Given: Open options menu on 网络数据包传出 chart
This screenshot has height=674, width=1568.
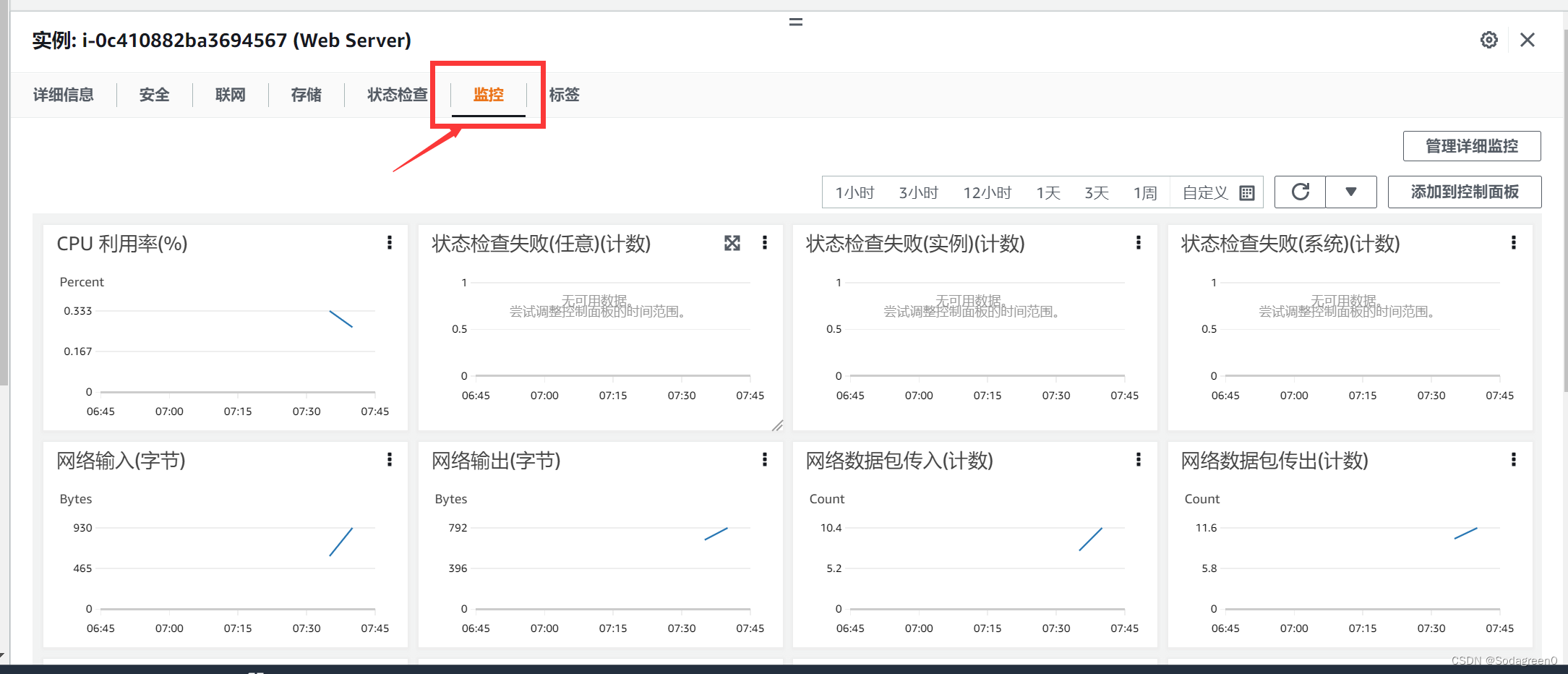Looking at the screenshot, I should point(1514,460).
